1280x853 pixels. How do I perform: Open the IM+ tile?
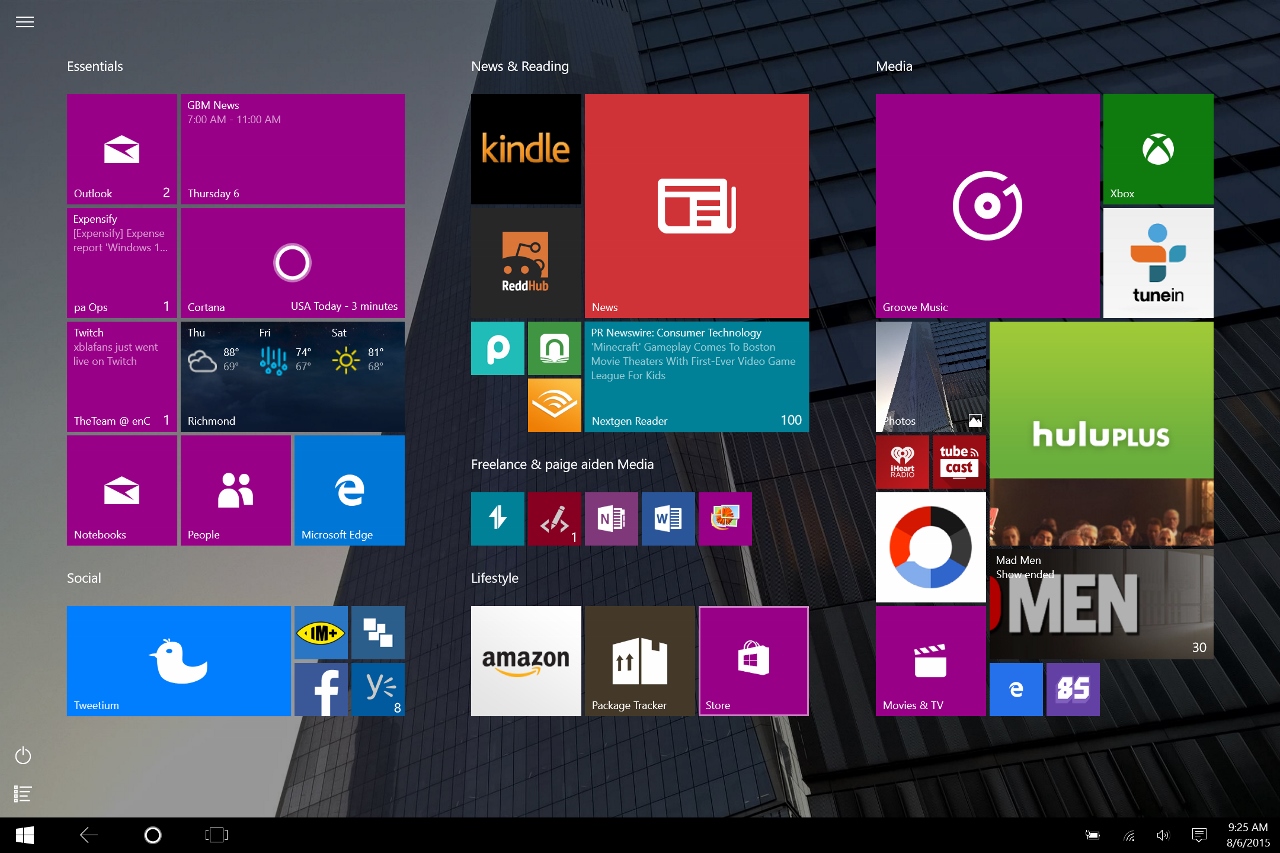pyautogui.click(x=321, y=632)
